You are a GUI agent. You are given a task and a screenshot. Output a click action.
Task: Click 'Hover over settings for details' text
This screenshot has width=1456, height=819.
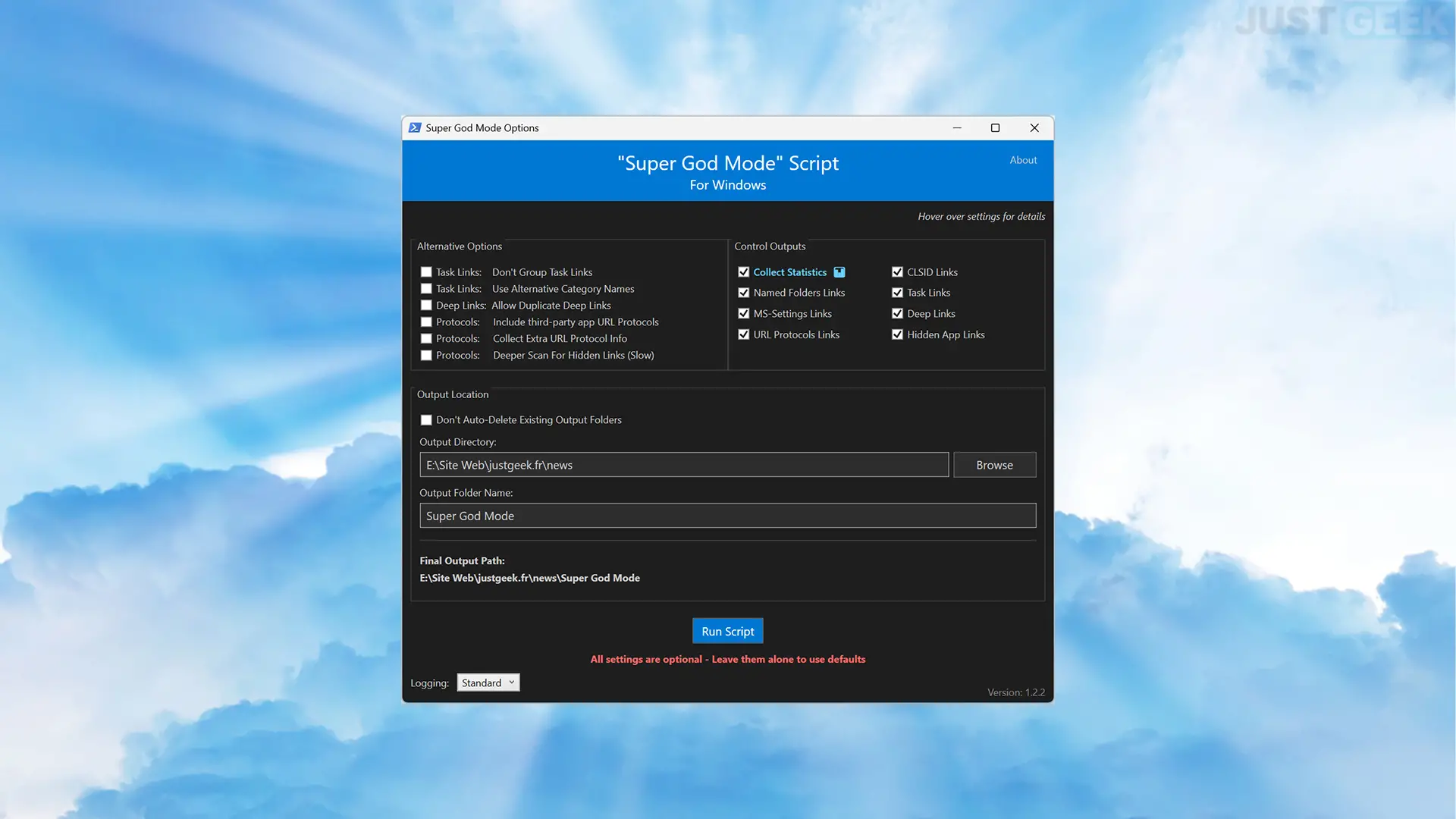[x=981, y=216]
